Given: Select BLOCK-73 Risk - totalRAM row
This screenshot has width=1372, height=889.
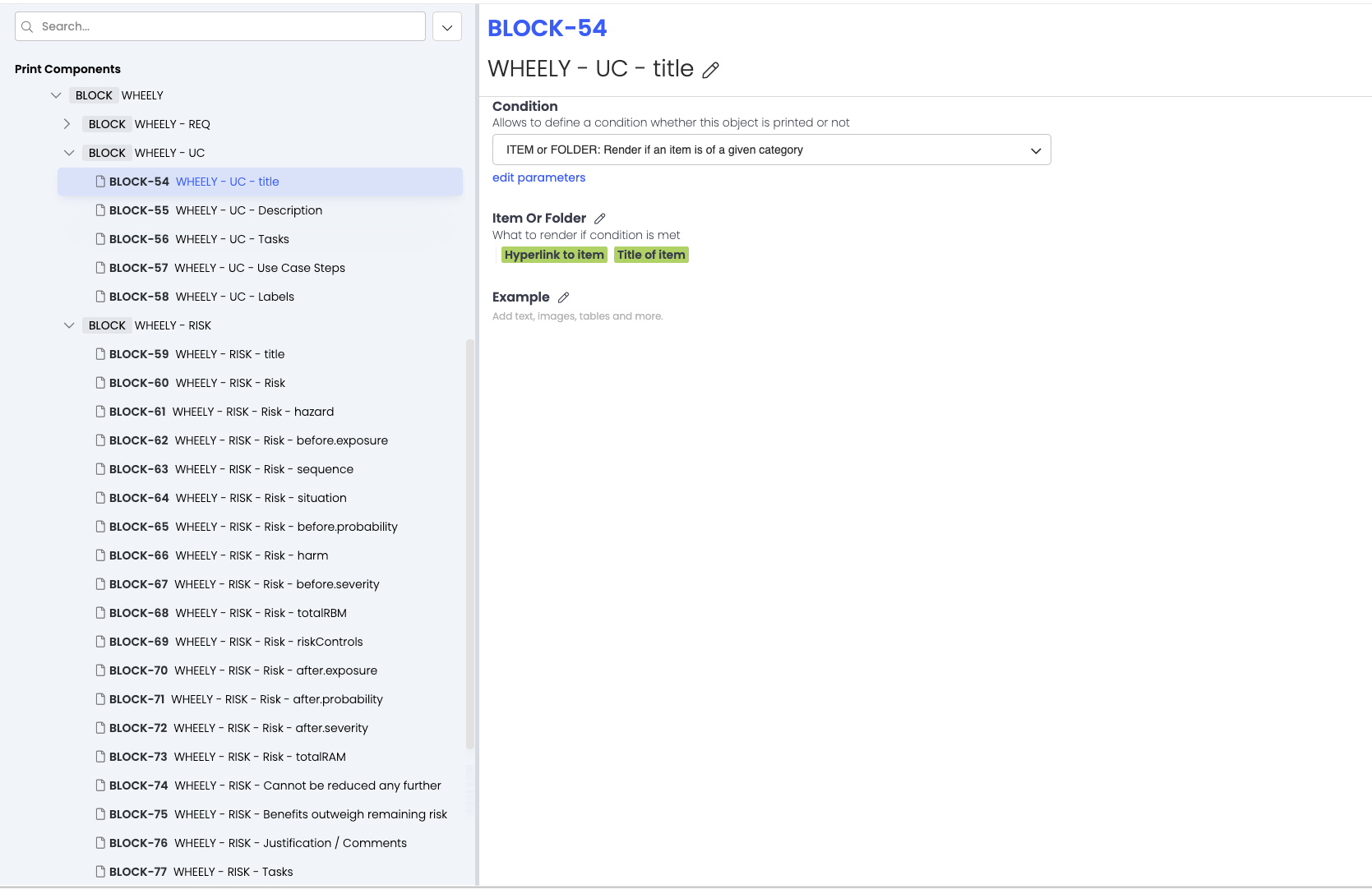Looking at the screenshot, I should point(261,757).
